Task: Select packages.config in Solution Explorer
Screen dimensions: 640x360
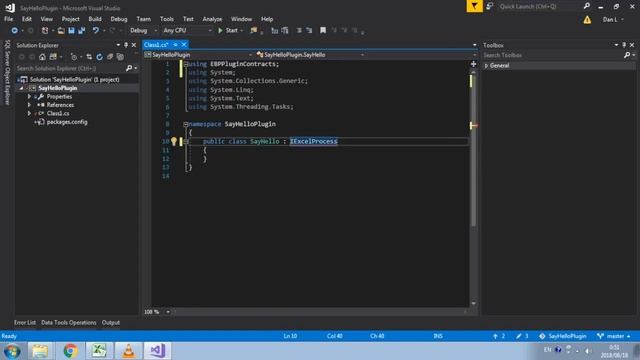Action: pos(67,122)
